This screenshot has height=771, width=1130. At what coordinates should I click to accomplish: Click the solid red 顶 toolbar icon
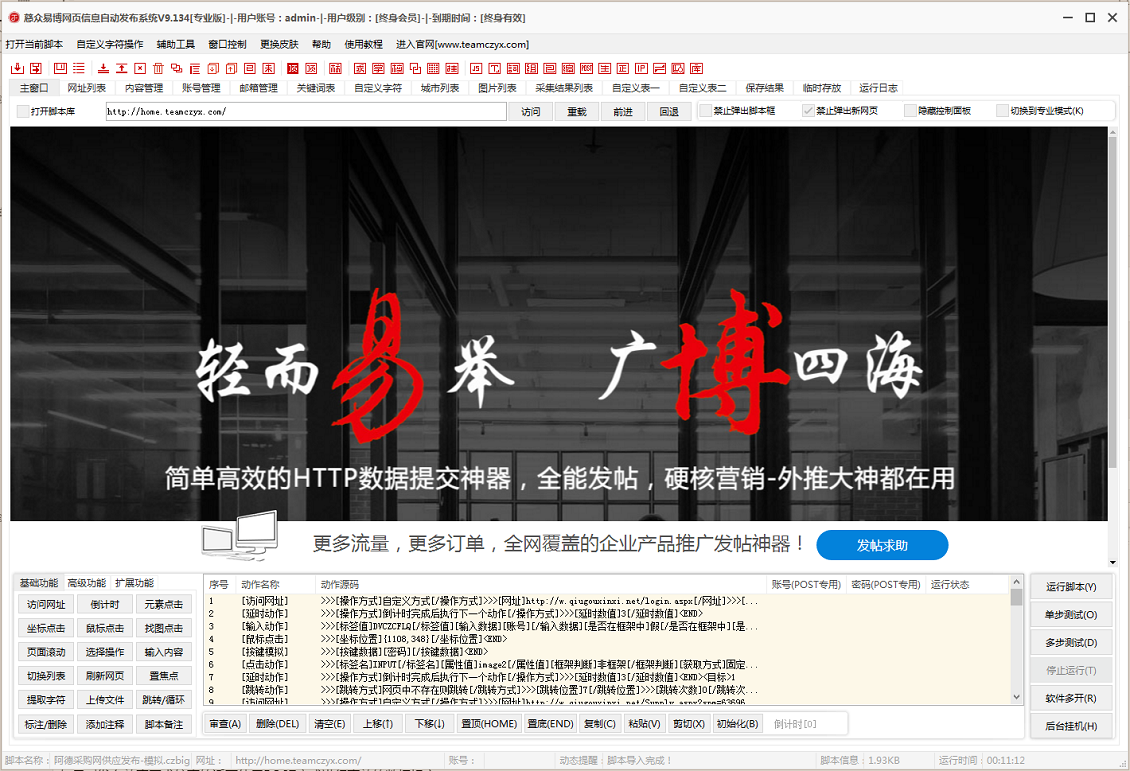click(x=291, y=68)
